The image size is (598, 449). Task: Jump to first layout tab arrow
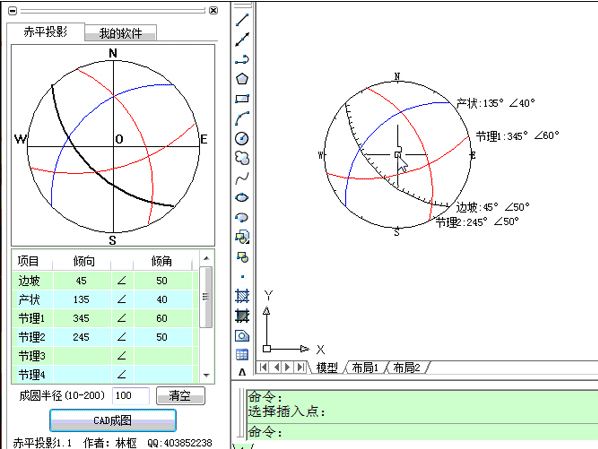pyautogui.click(x=263, y=367)
